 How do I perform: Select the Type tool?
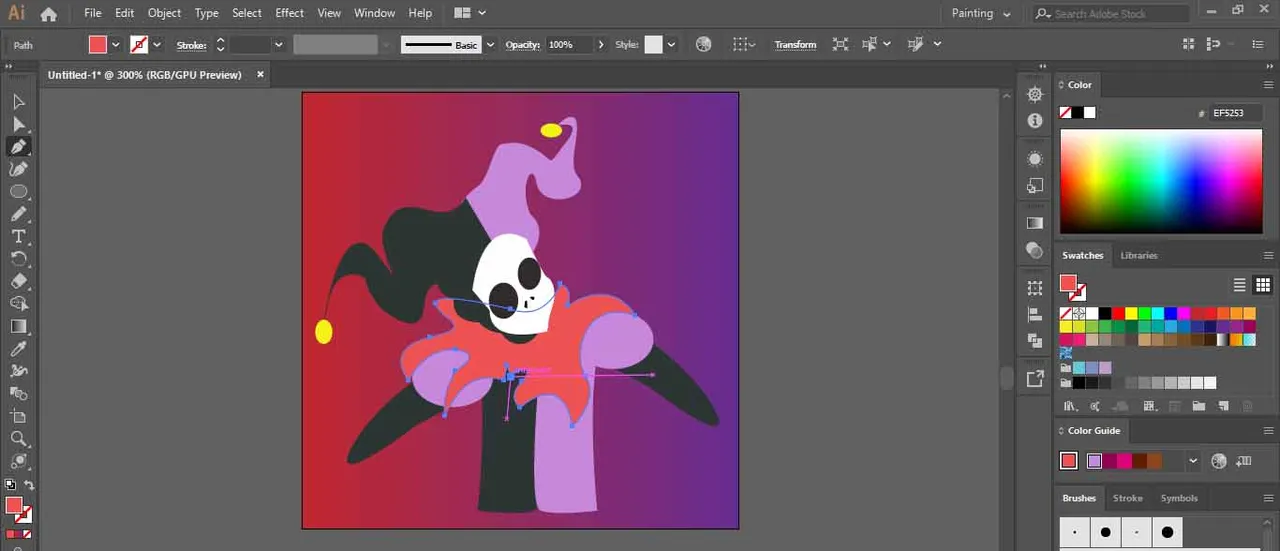(x=18, y=236)
